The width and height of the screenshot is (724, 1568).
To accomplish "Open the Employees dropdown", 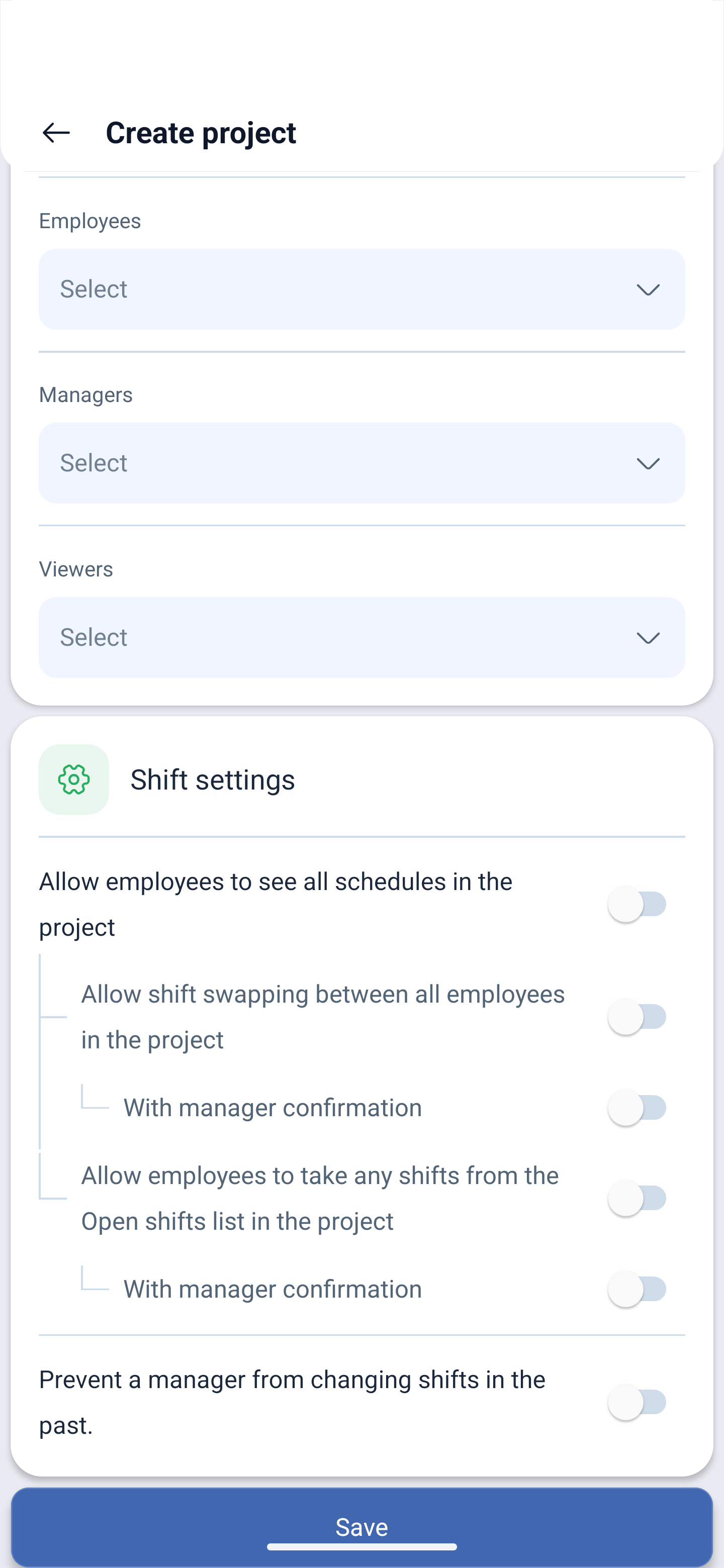I will (361, 289).
